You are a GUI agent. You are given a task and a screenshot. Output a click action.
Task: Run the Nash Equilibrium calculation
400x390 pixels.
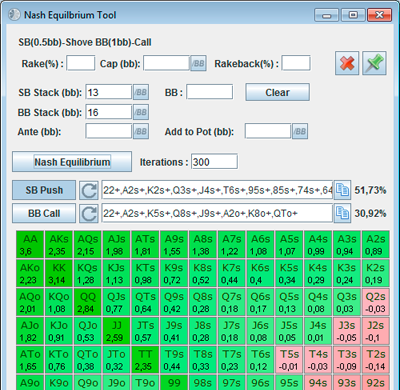(72, 162)
